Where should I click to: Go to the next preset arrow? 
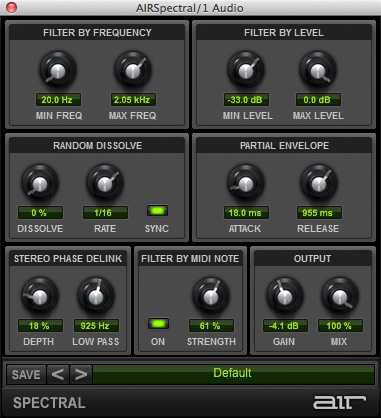click(81, 374)
